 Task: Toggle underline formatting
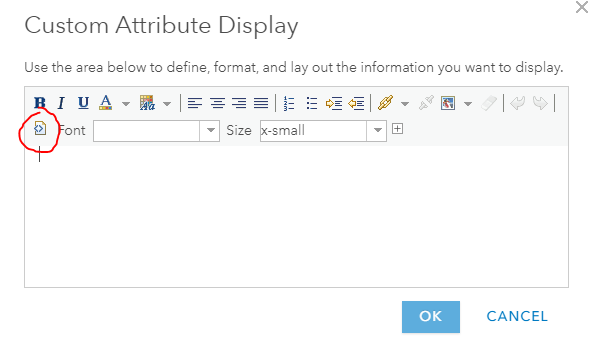(83, 103)
